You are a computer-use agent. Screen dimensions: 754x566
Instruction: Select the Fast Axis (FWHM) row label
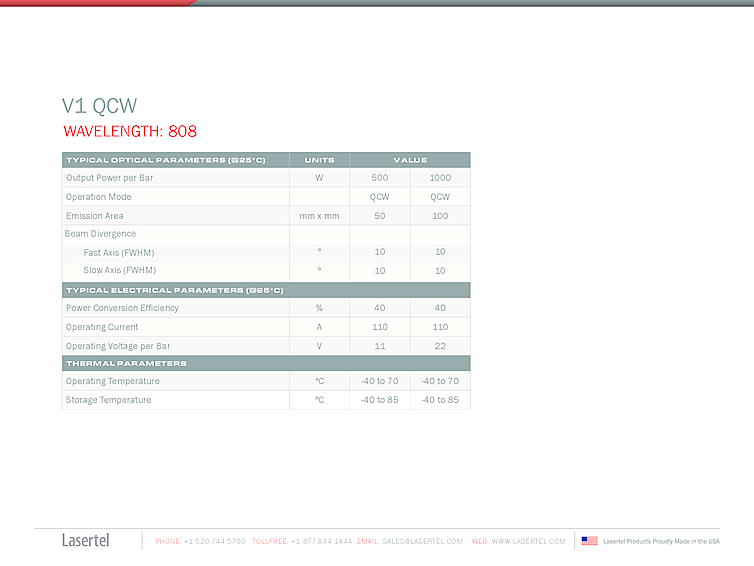119,252
